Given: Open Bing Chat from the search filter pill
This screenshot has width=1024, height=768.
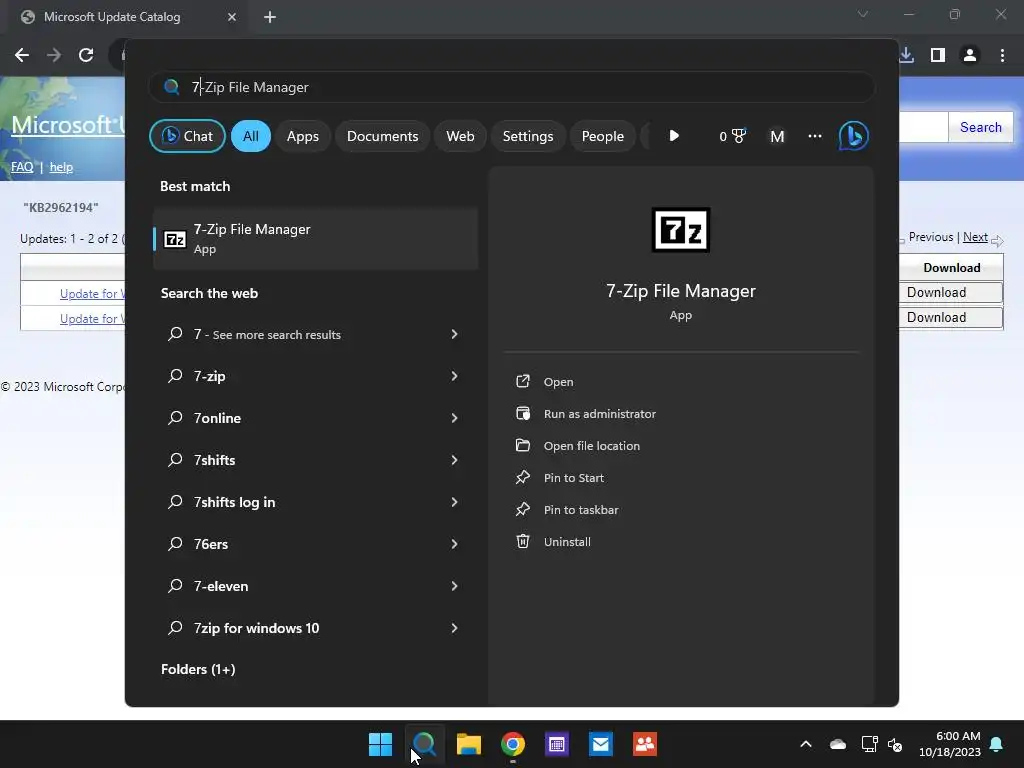Looking at the screenshot, I should pyautogui.click(x=187, y=136).
